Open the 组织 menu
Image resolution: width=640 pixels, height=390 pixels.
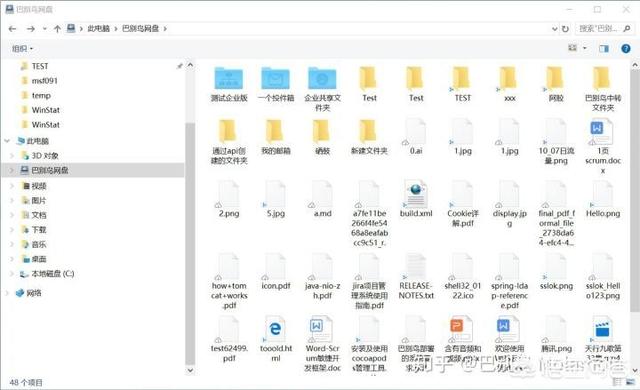[22, 49]
